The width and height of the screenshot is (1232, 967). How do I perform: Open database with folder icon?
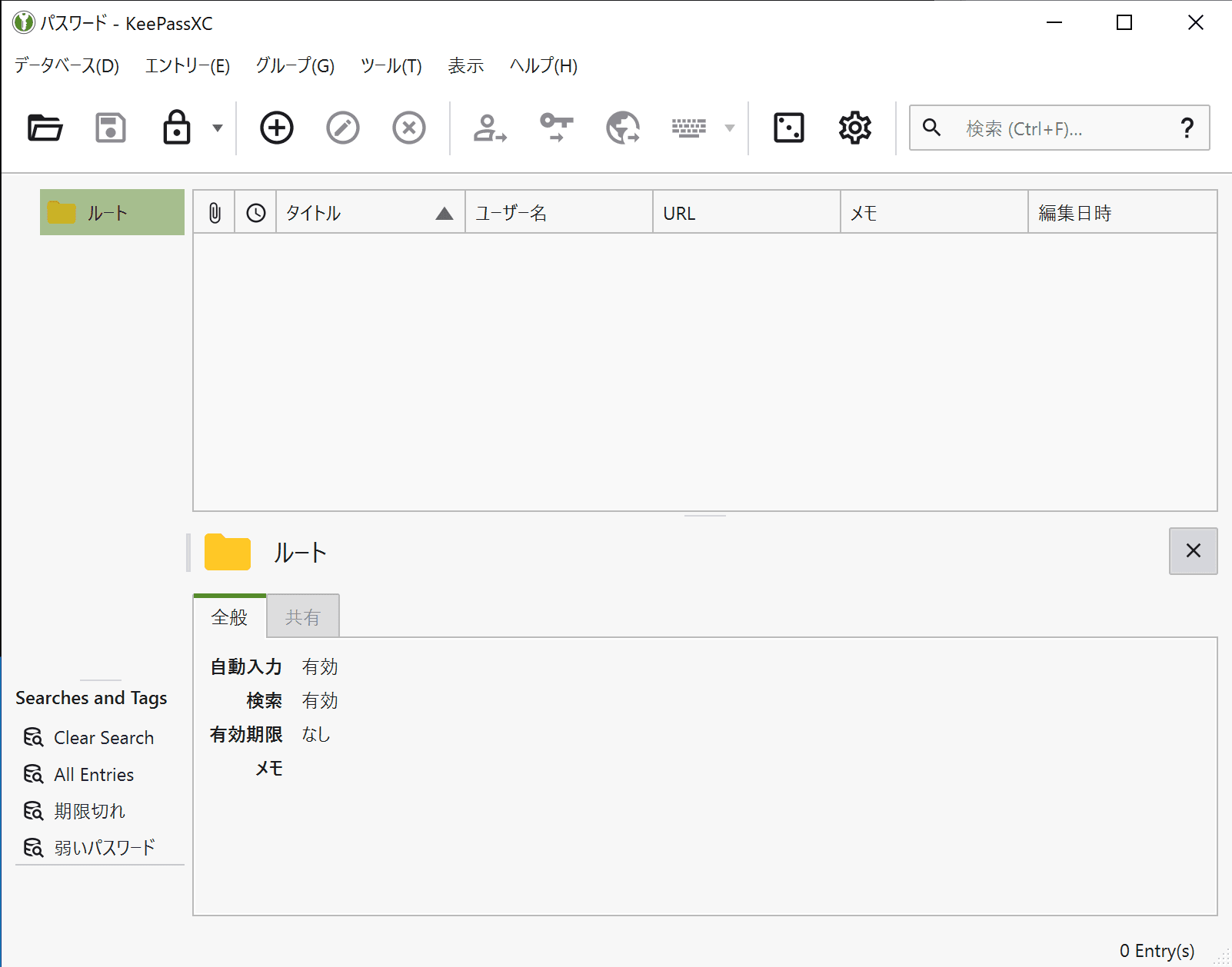tap(45, 128)
